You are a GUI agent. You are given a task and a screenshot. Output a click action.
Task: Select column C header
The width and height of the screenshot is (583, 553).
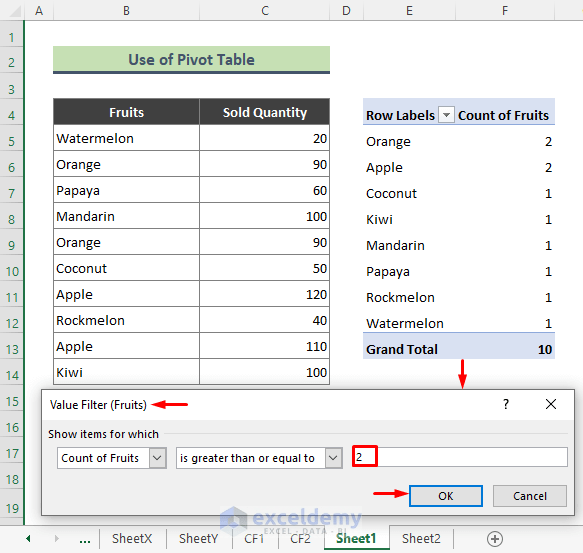point(265,10)
